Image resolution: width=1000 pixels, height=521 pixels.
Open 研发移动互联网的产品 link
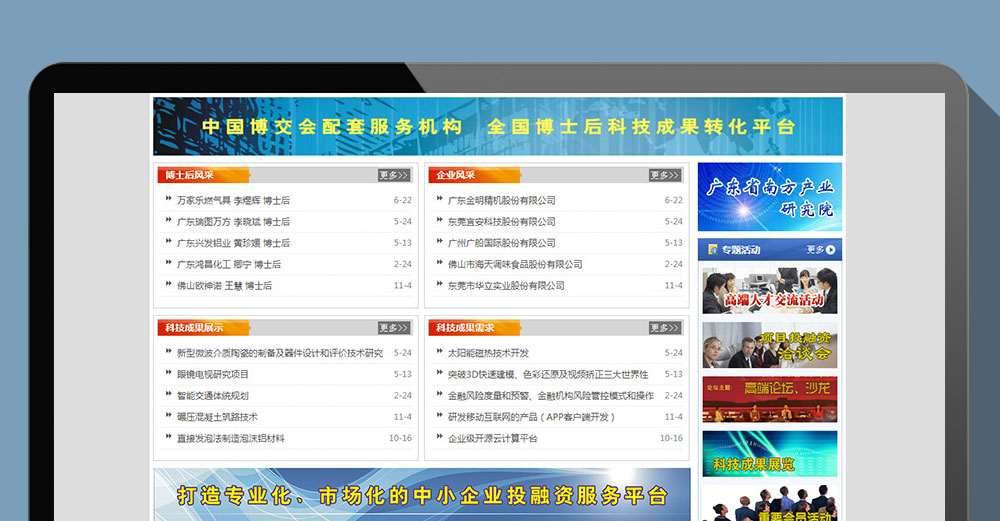tap(531, 417)
